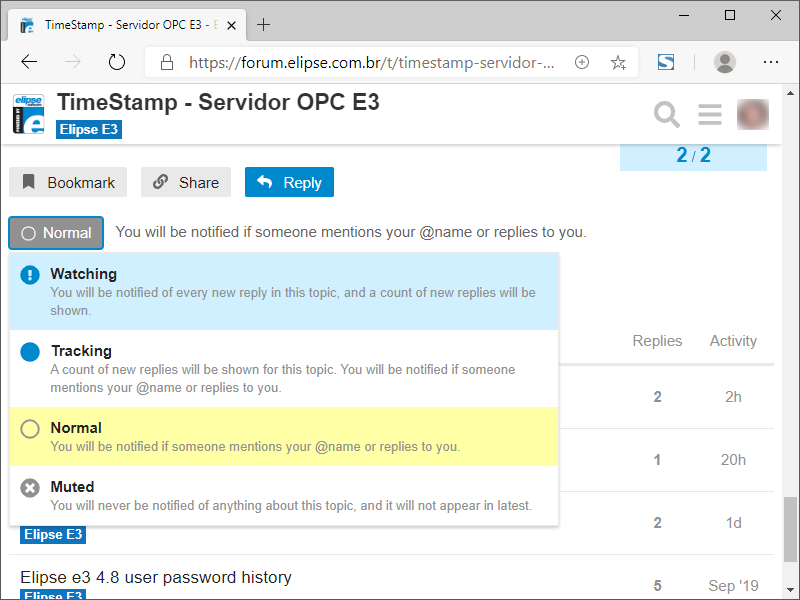
Task: Add page to favorites with star icon
Action: coord(618,62)
